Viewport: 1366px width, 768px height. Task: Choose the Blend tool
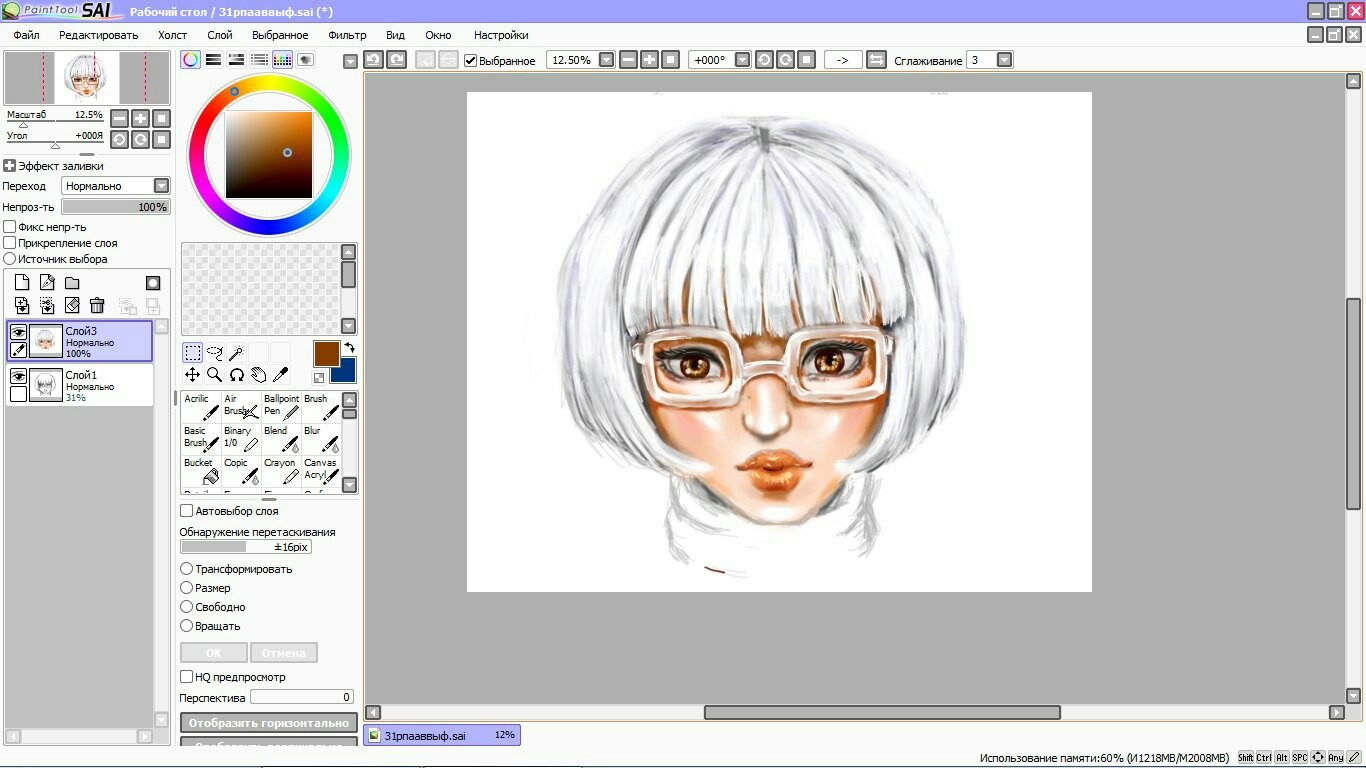281,439
